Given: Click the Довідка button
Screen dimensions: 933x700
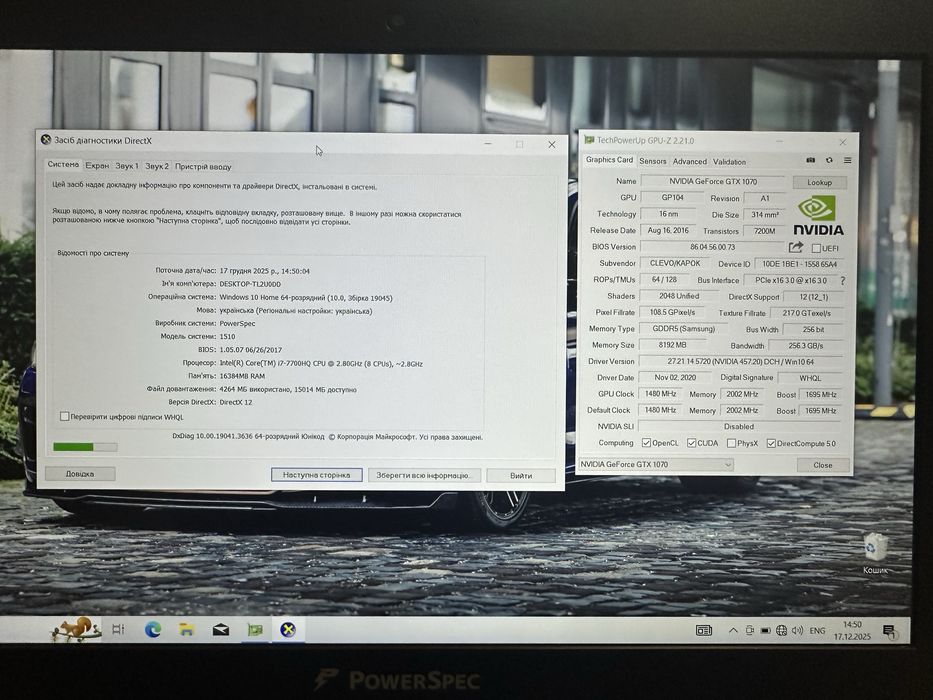Looking at the screenshot, I should click(x=80, y=474).
